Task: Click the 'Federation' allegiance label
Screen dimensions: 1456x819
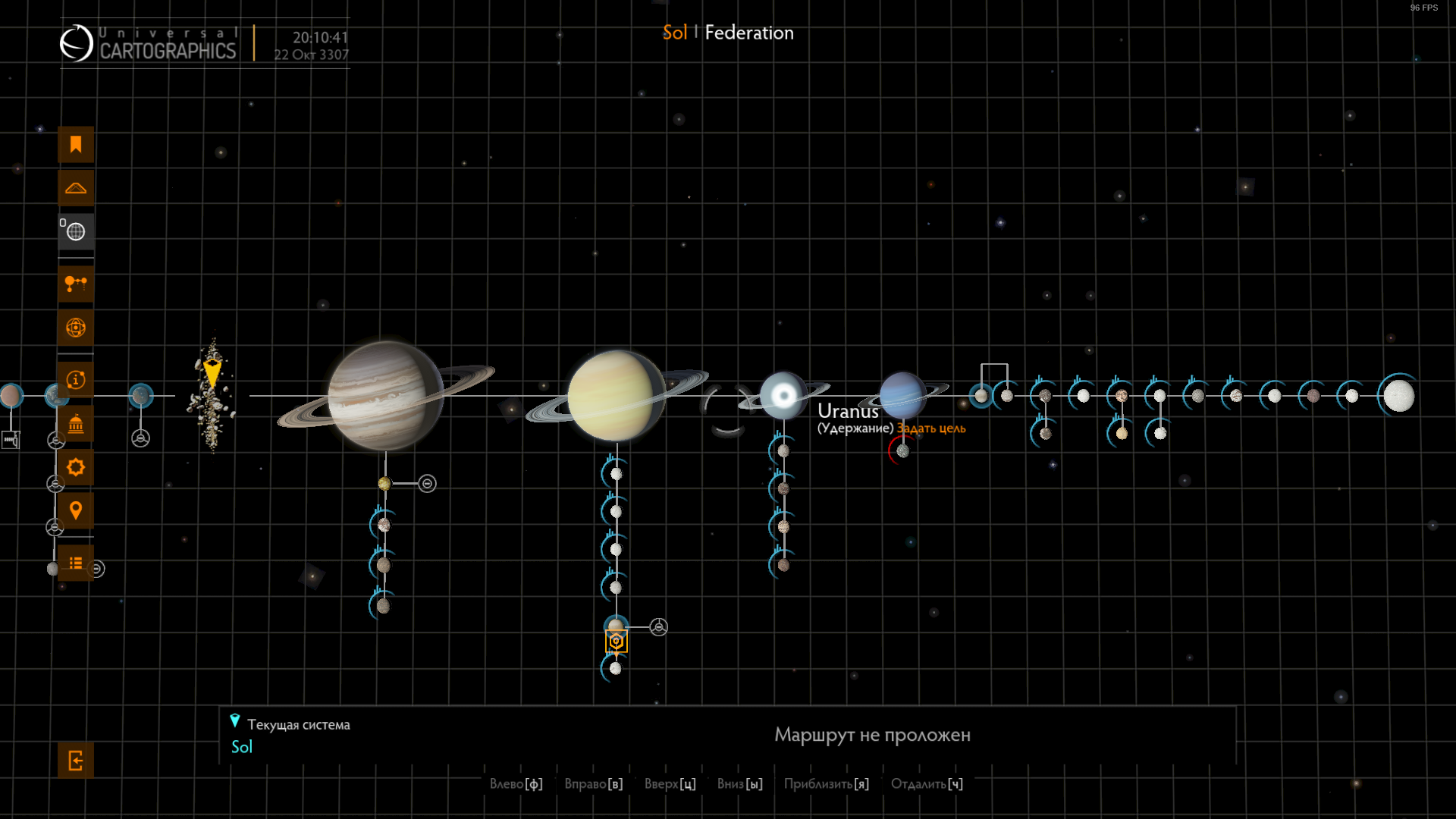Action: coord(749,33)
